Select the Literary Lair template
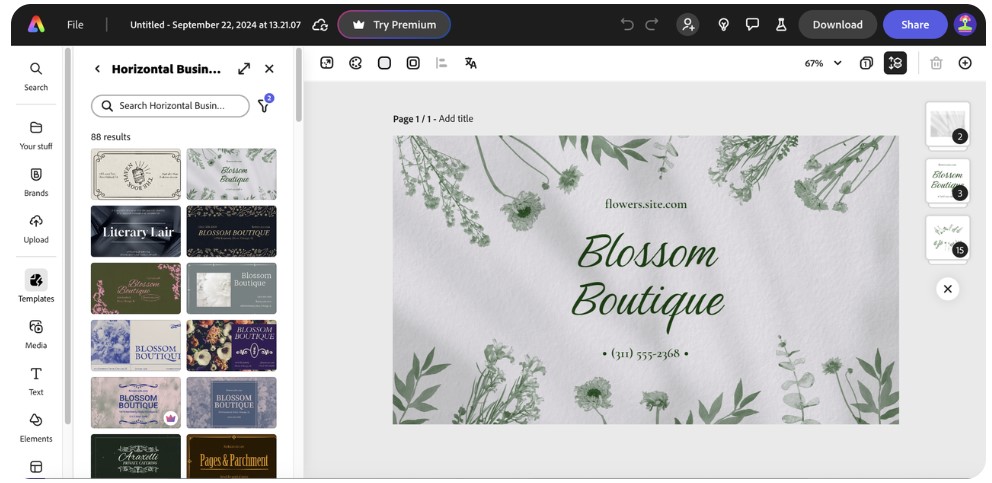992x483 pixels. click(x=136, y=231)
